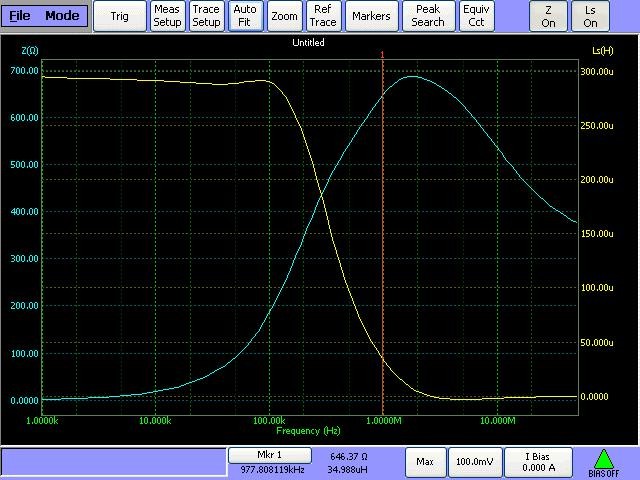The image size is (640, 480).
Task: Toggle the Ls On trace
Action: (x=590, y=16)
